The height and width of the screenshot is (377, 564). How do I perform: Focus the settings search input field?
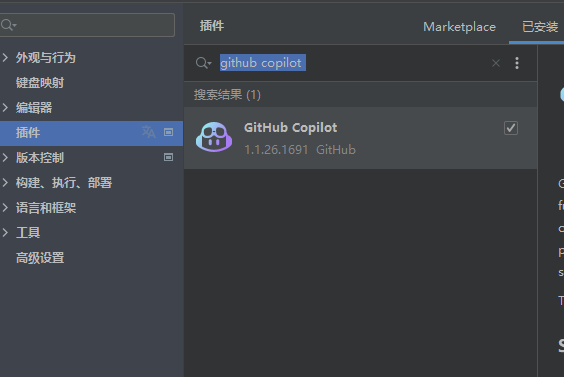[87, 25]
